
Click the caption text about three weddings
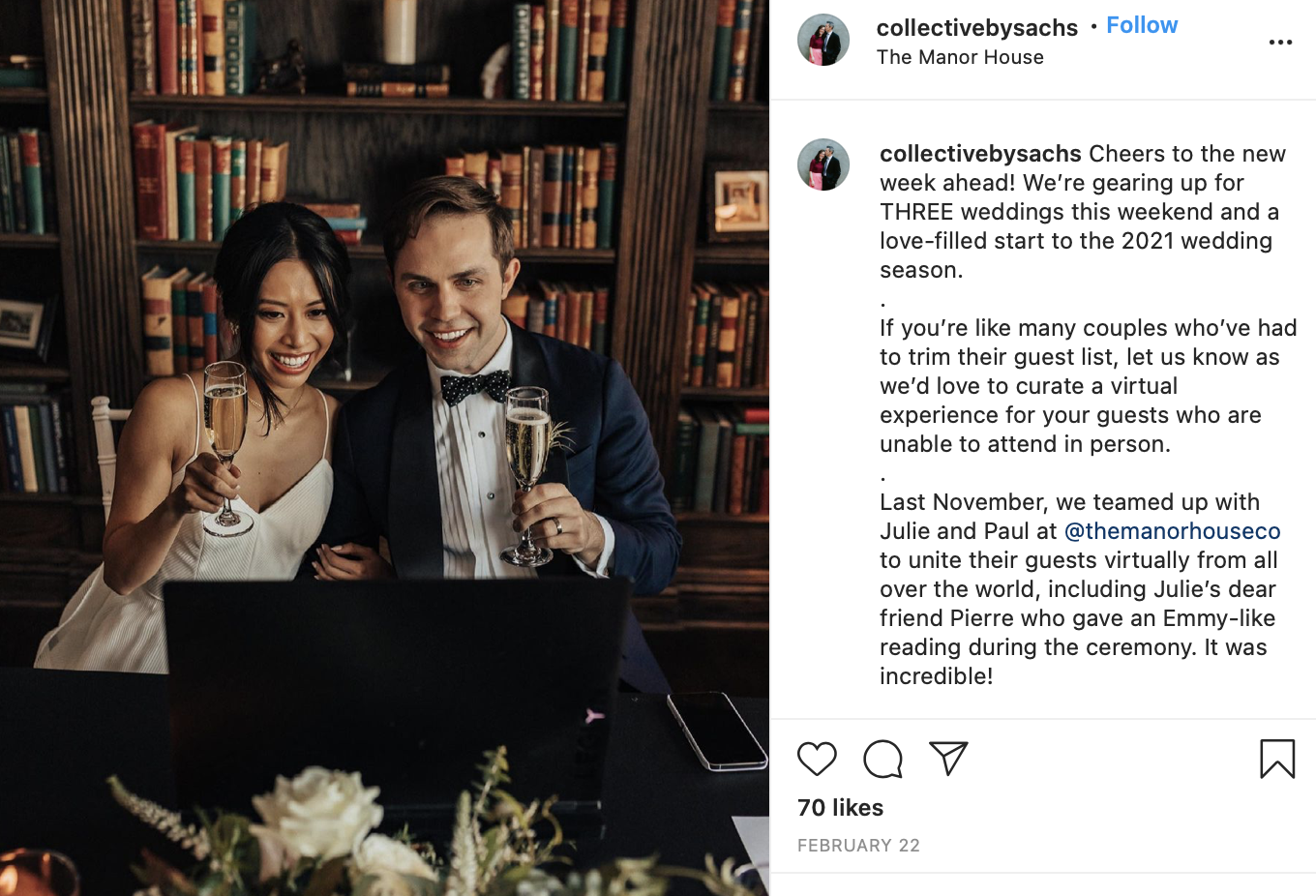coord(1083,212)
